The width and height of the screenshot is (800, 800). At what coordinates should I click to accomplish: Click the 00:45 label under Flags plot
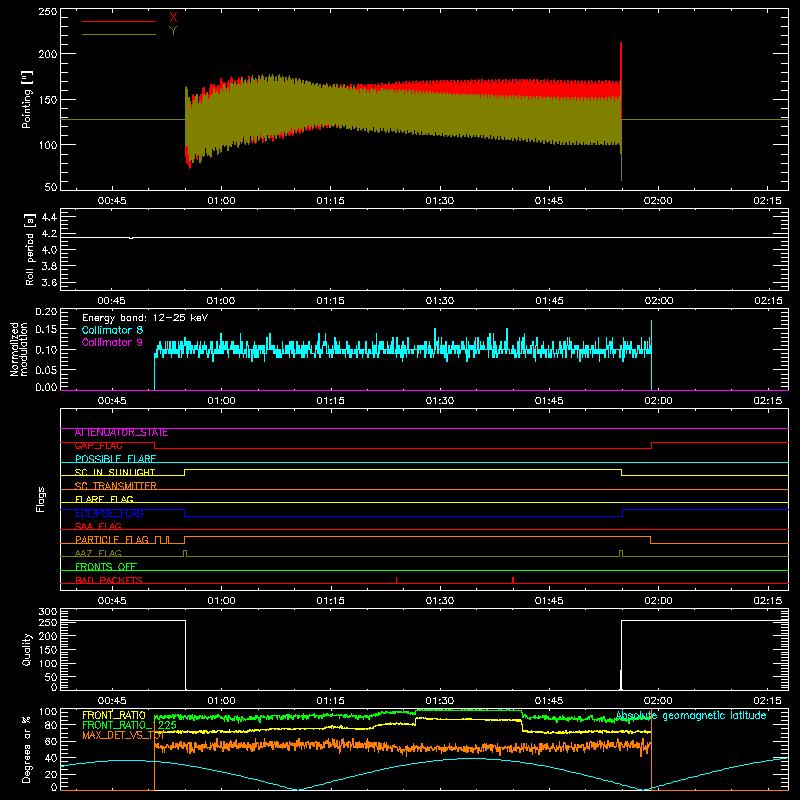click(x=112, y=601)
